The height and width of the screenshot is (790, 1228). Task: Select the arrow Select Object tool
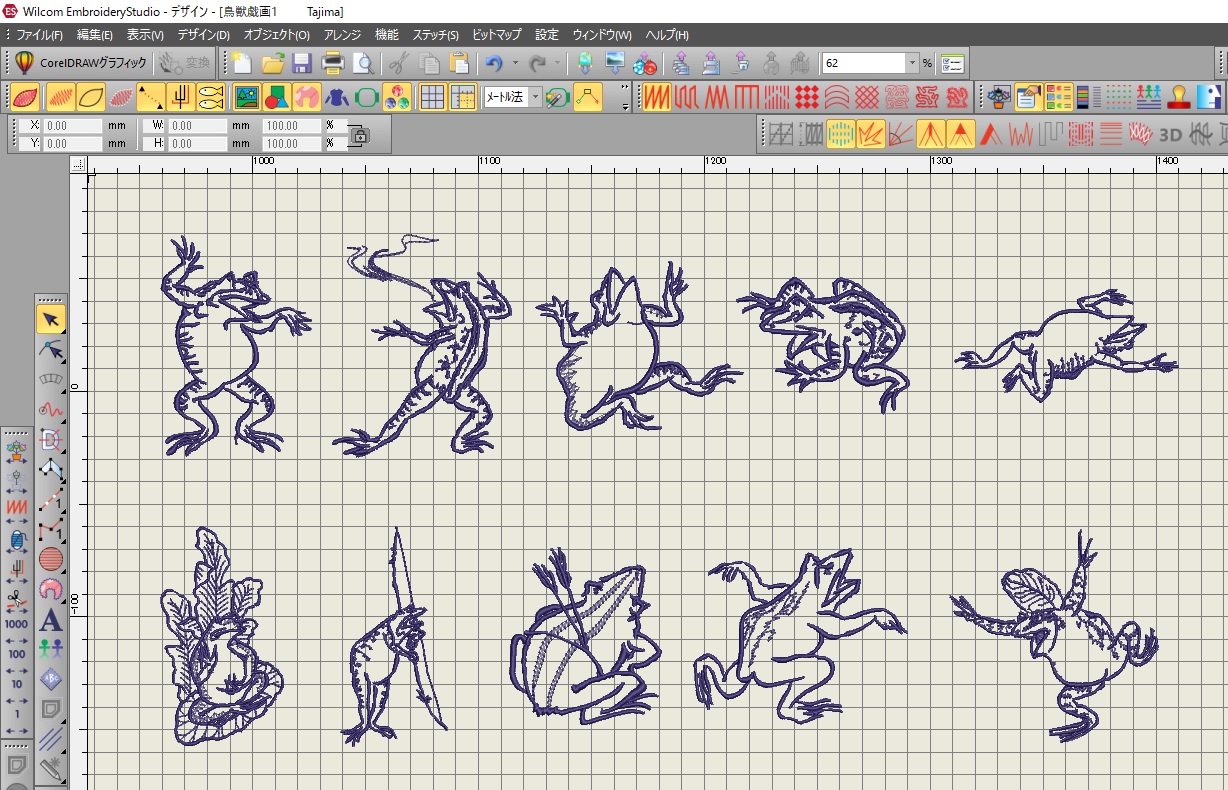(51, 320)
